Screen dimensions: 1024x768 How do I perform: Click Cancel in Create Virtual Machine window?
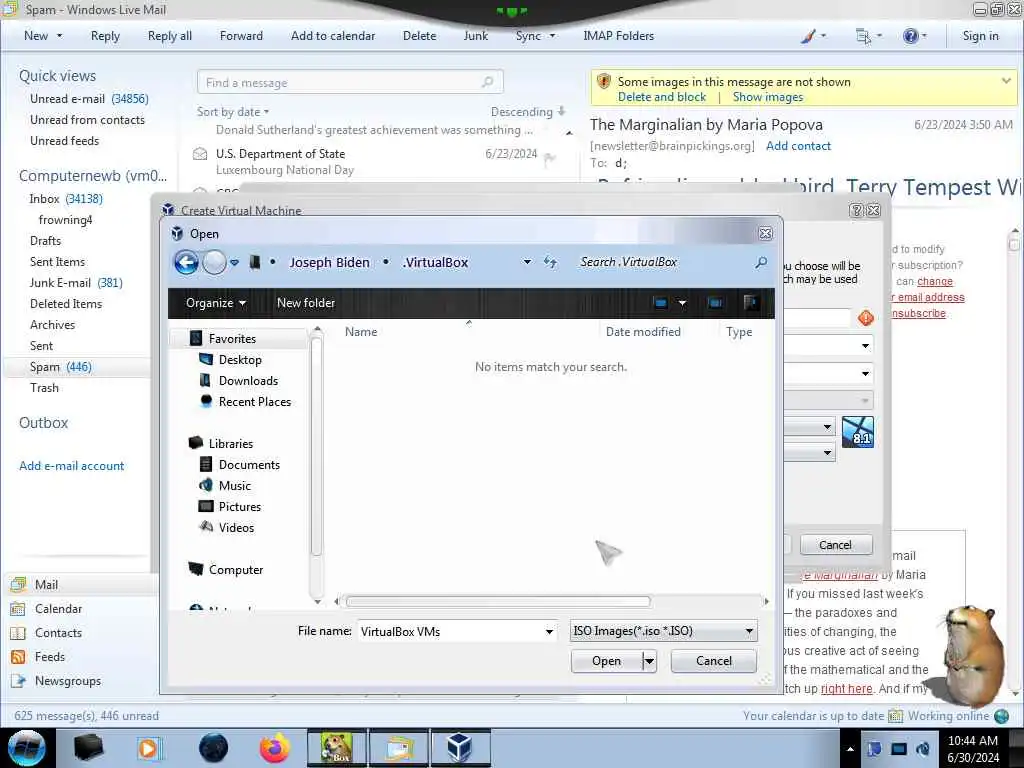pyautogui.click(x=835, y=545)
